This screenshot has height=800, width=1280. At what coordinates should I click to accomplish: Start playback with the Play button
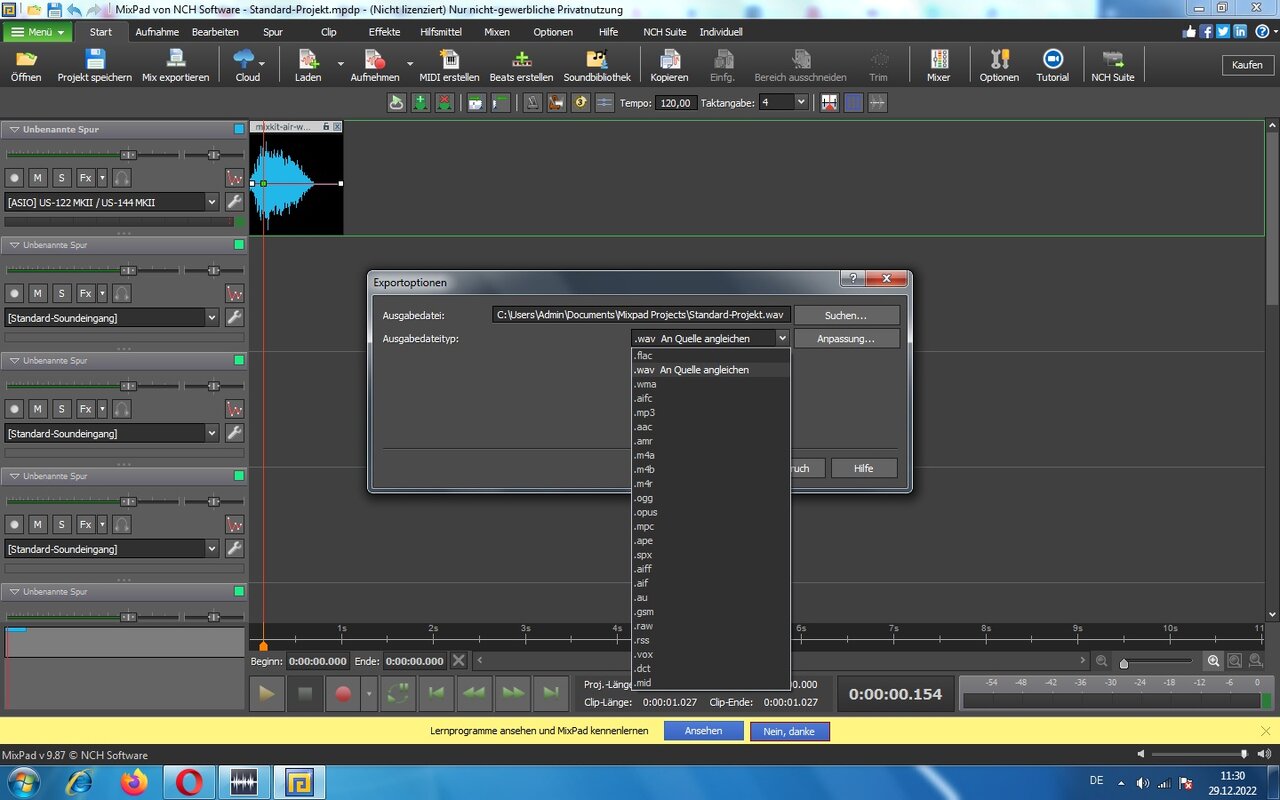pos(267,693)
